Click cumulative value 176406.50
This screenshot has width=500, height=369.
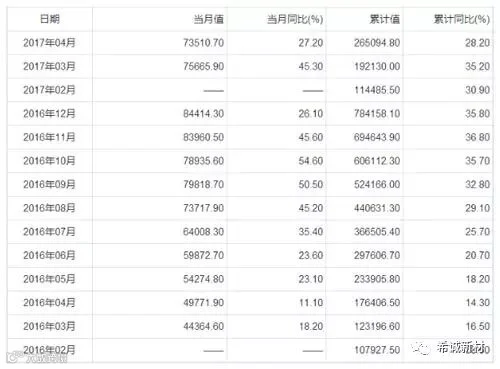click(377, 303)
